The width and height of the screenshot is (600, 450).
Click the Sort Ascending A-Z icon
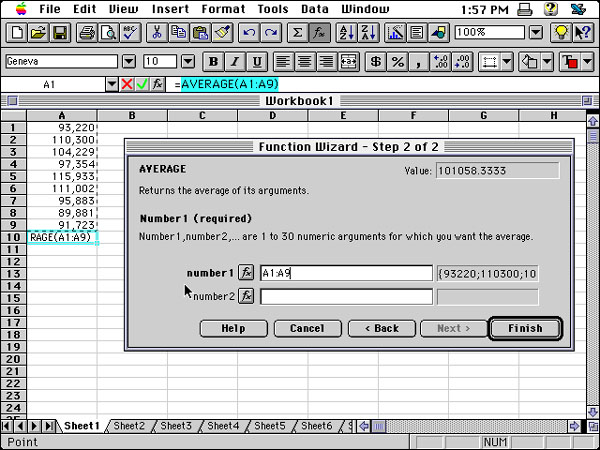click(347, 33)
